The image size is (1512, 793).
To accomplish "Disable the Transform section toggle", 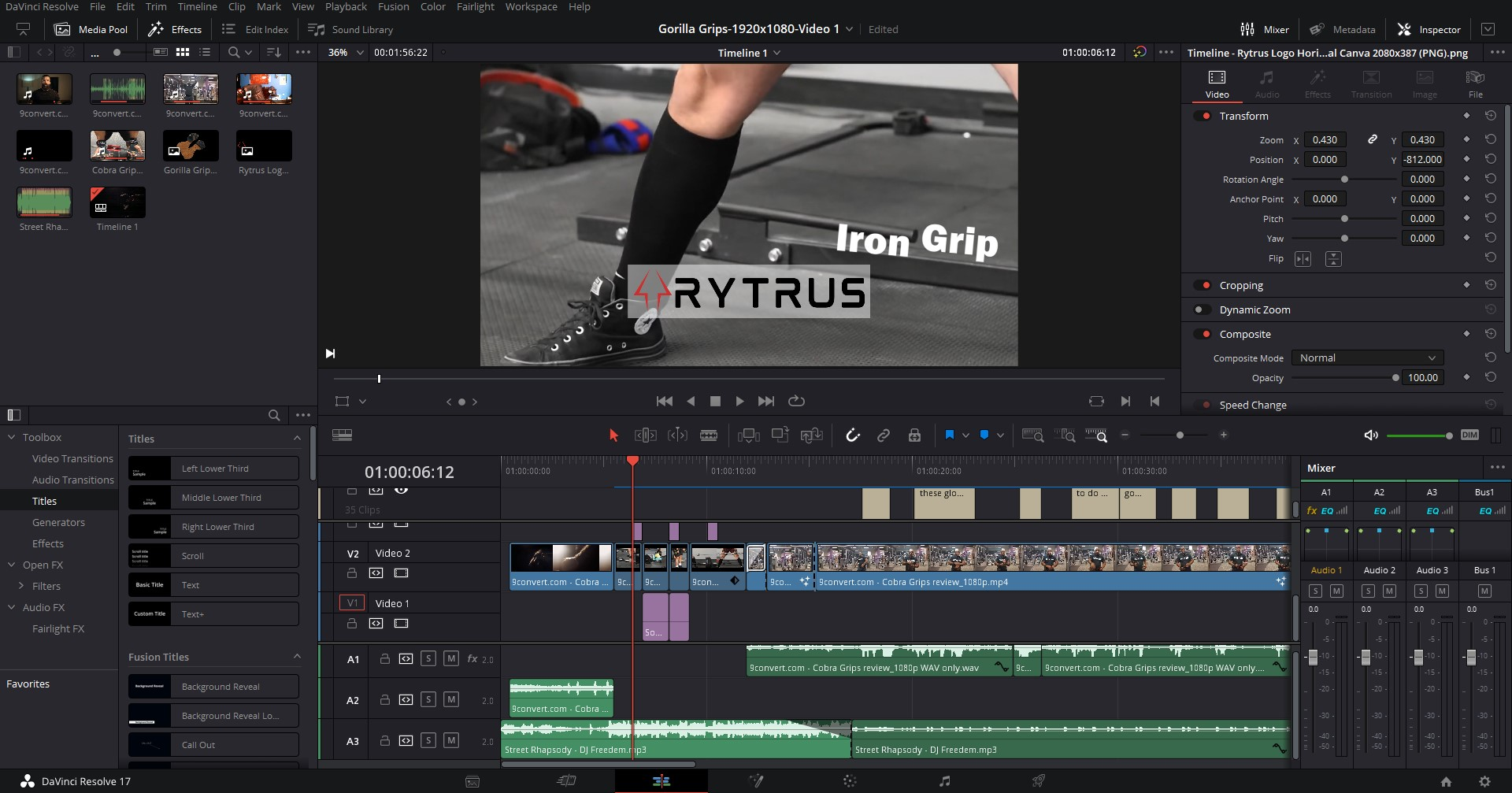I will coord(1203,116).
